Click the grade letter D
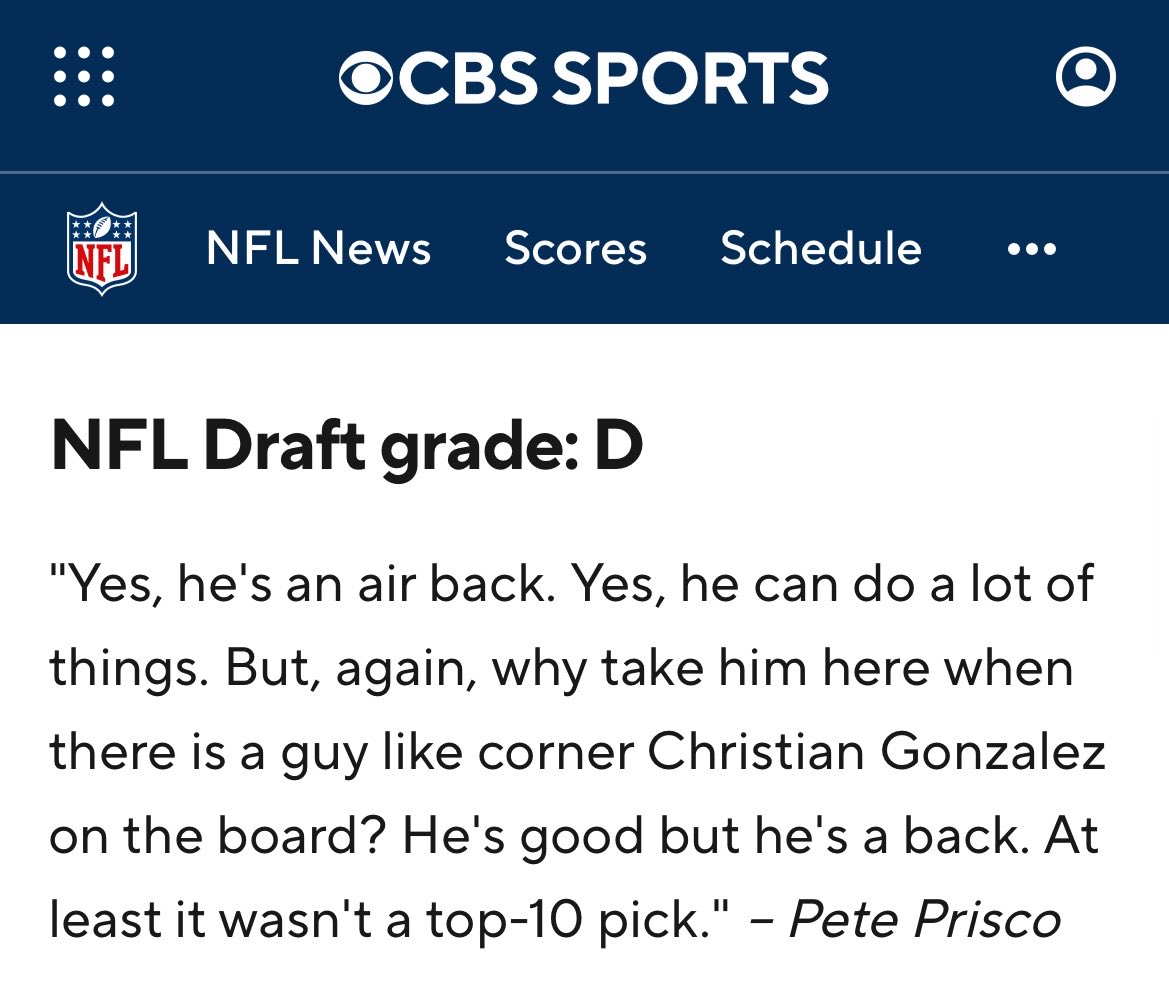Image resolution: width=1169 pixels, height=1008 pixels. (x=619, y=445)
